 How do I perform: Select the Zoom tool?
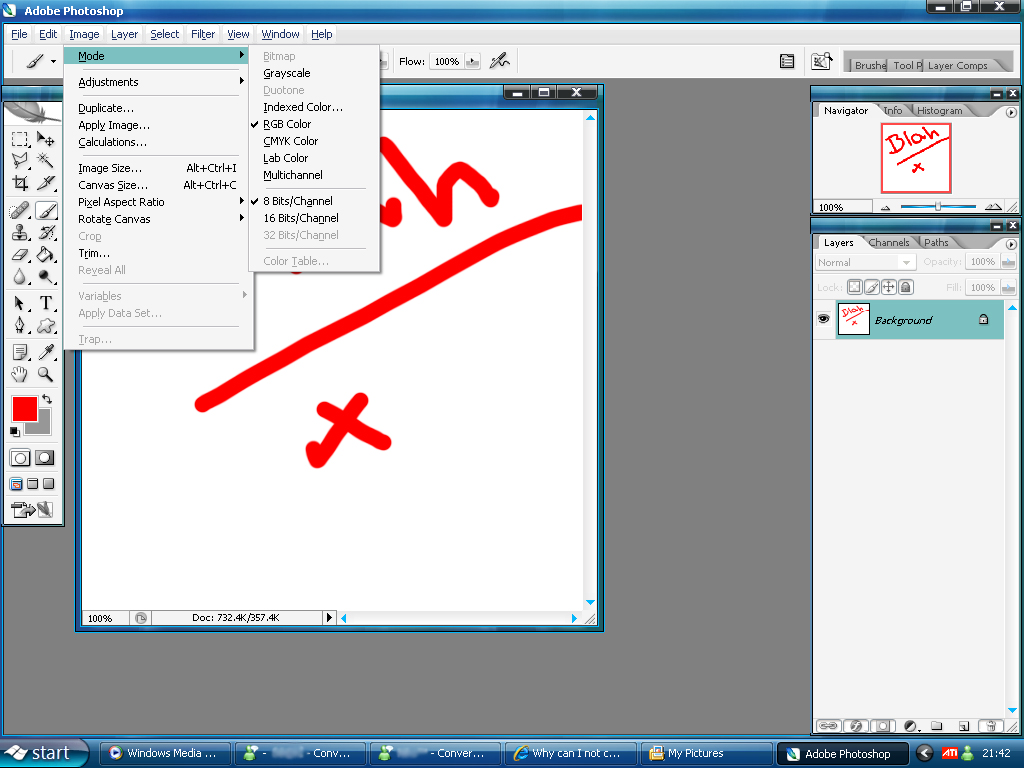pos(45,374)
